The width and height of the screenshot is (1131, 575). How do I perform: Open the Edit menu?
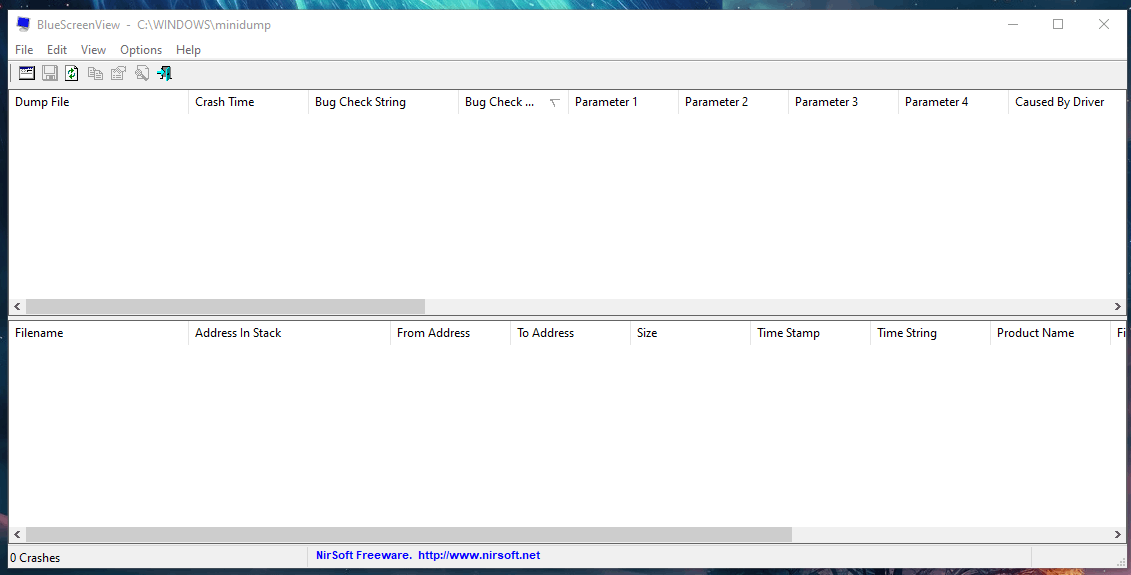point(57,50)
